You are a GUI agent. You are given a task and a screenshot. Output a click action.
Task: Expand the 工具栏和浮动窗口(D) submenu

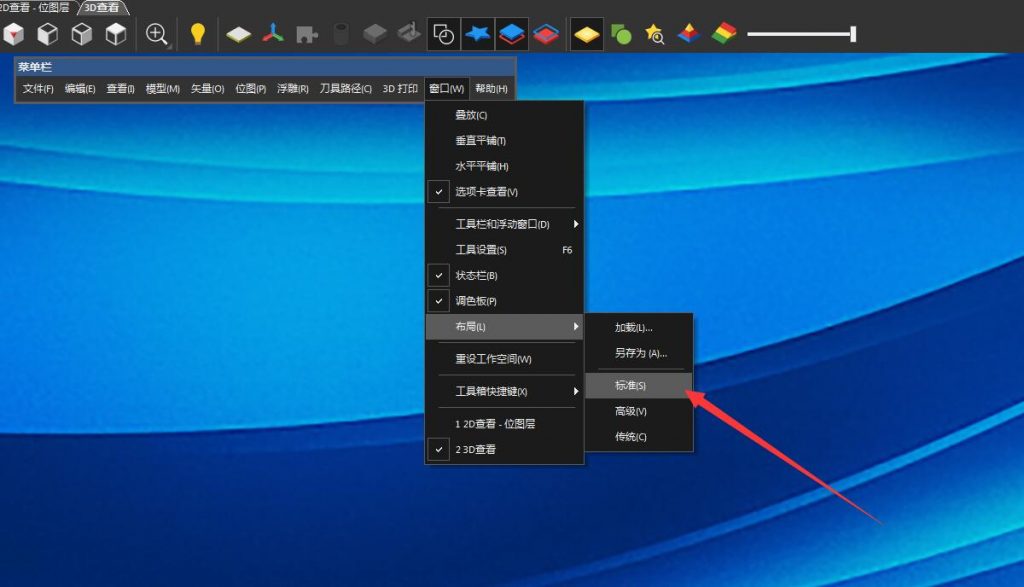pos(504,224)
